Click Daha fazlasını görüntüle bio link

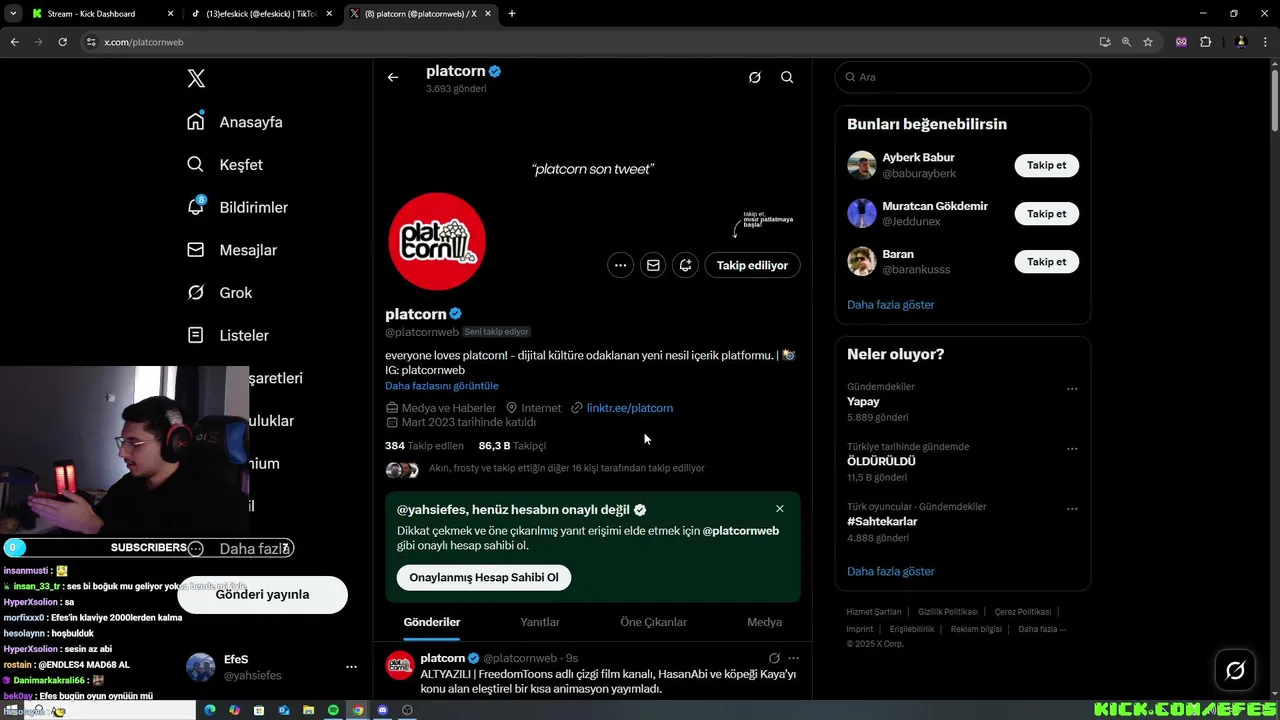(x=441, y=386)
